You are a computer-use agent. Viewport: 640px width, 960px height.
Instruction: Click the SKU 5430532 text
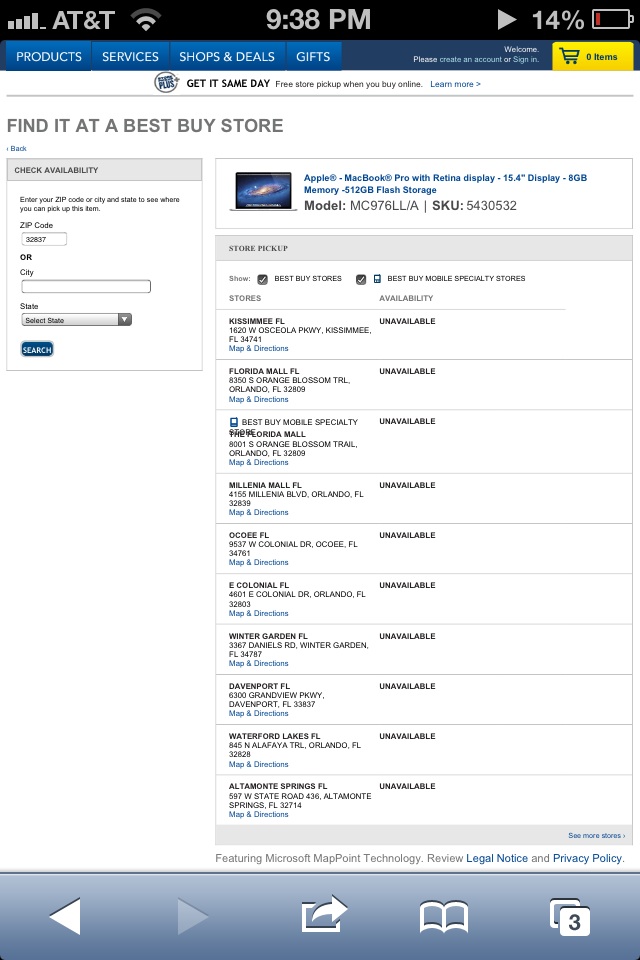(x=475, y=206)
